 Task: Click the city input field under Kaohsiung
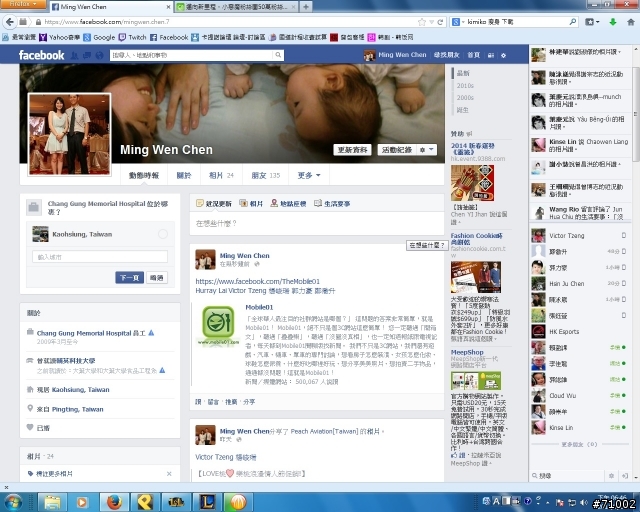click(x=100, y=257)
